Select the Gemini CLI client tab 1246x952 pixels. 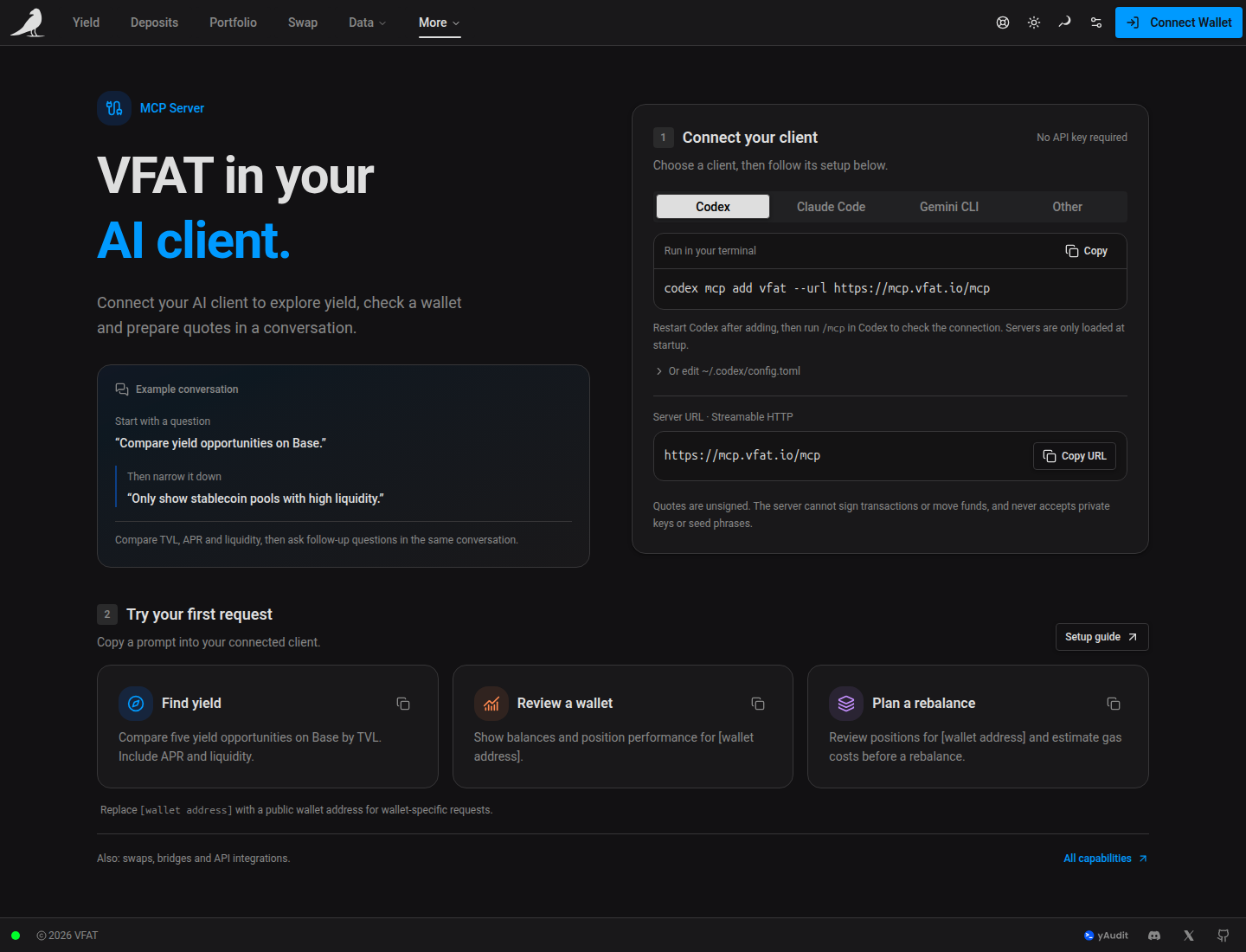[x=949, y=207]
